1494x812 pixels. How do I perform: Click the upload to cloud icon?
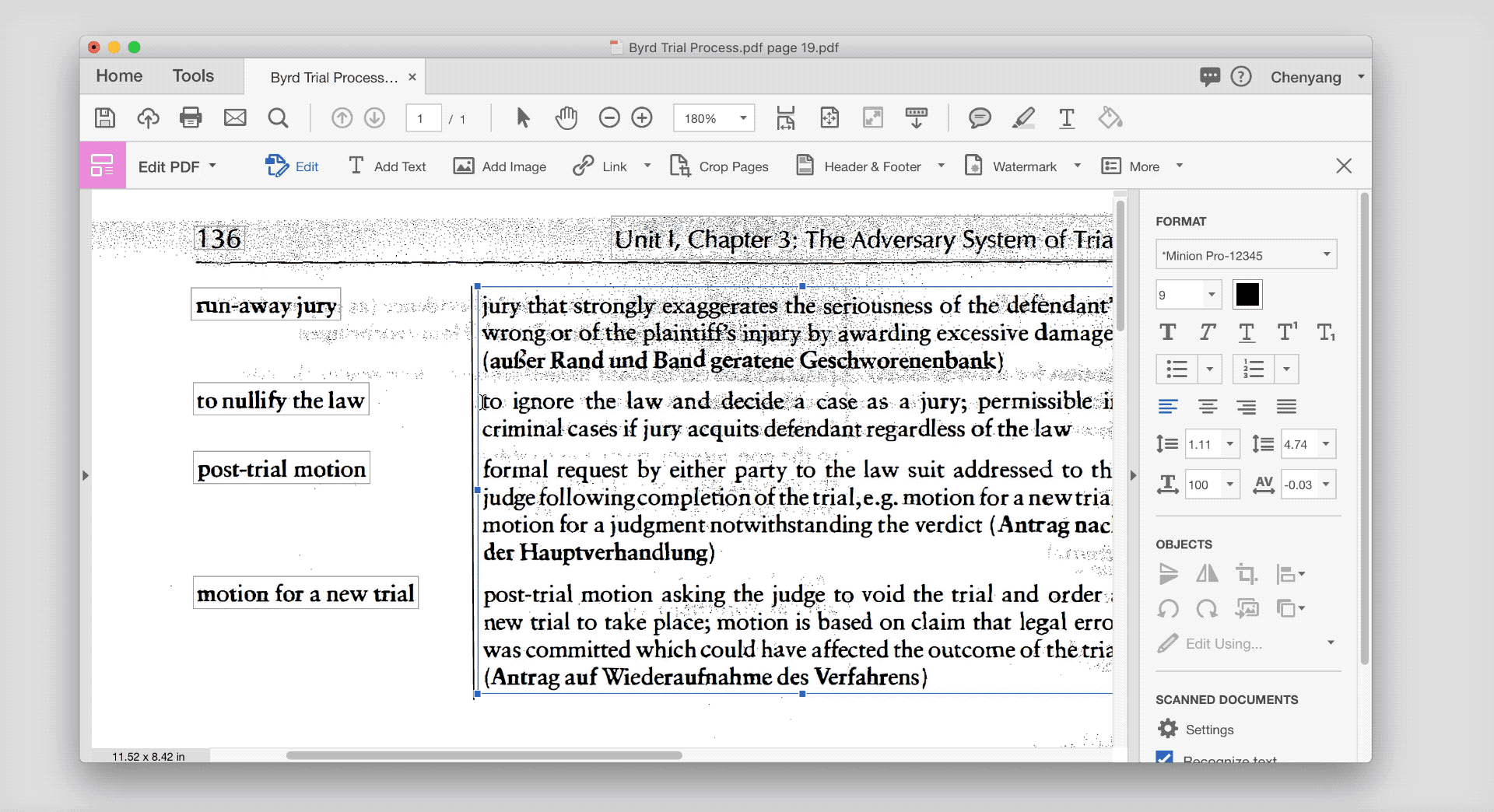tap(148, 118)
